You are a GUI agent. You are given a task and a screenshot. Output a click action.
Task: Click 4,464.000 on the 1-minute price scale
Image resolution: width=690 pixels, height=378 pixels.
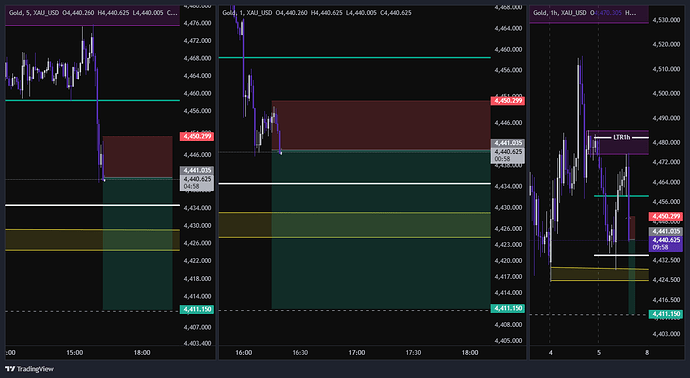click(x=508, y=28)
